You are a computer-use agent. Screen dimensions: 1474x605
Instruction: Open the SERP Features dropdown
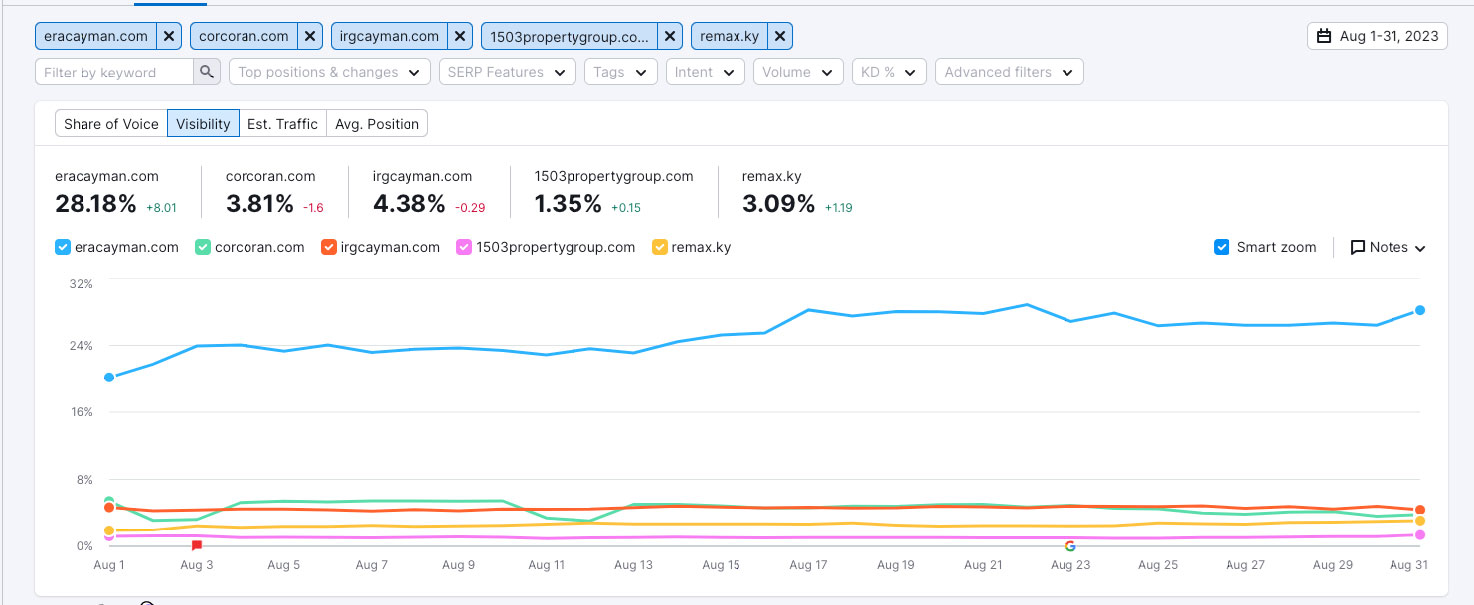click(507, 72)
